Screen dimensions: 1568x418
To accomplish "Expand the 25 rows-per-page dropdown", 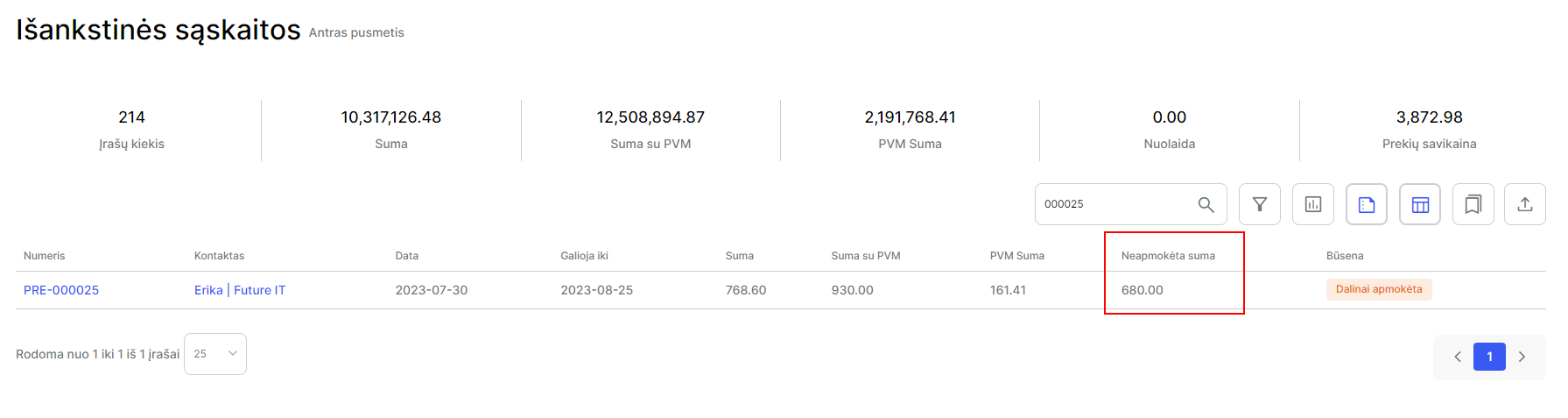I will coord(215,354).
